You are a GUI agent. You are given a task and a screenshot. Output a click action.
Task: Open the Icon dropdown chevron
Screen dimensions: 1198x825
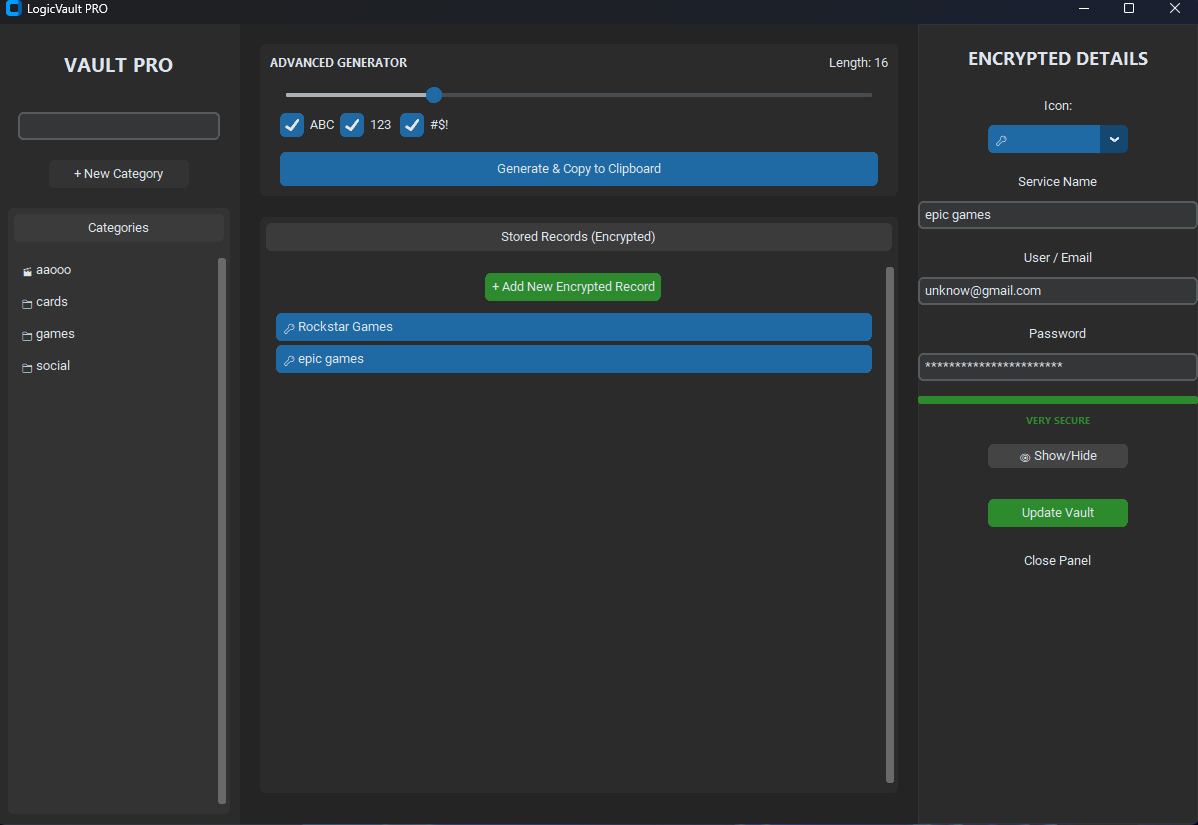click(x=1113, y=139)
